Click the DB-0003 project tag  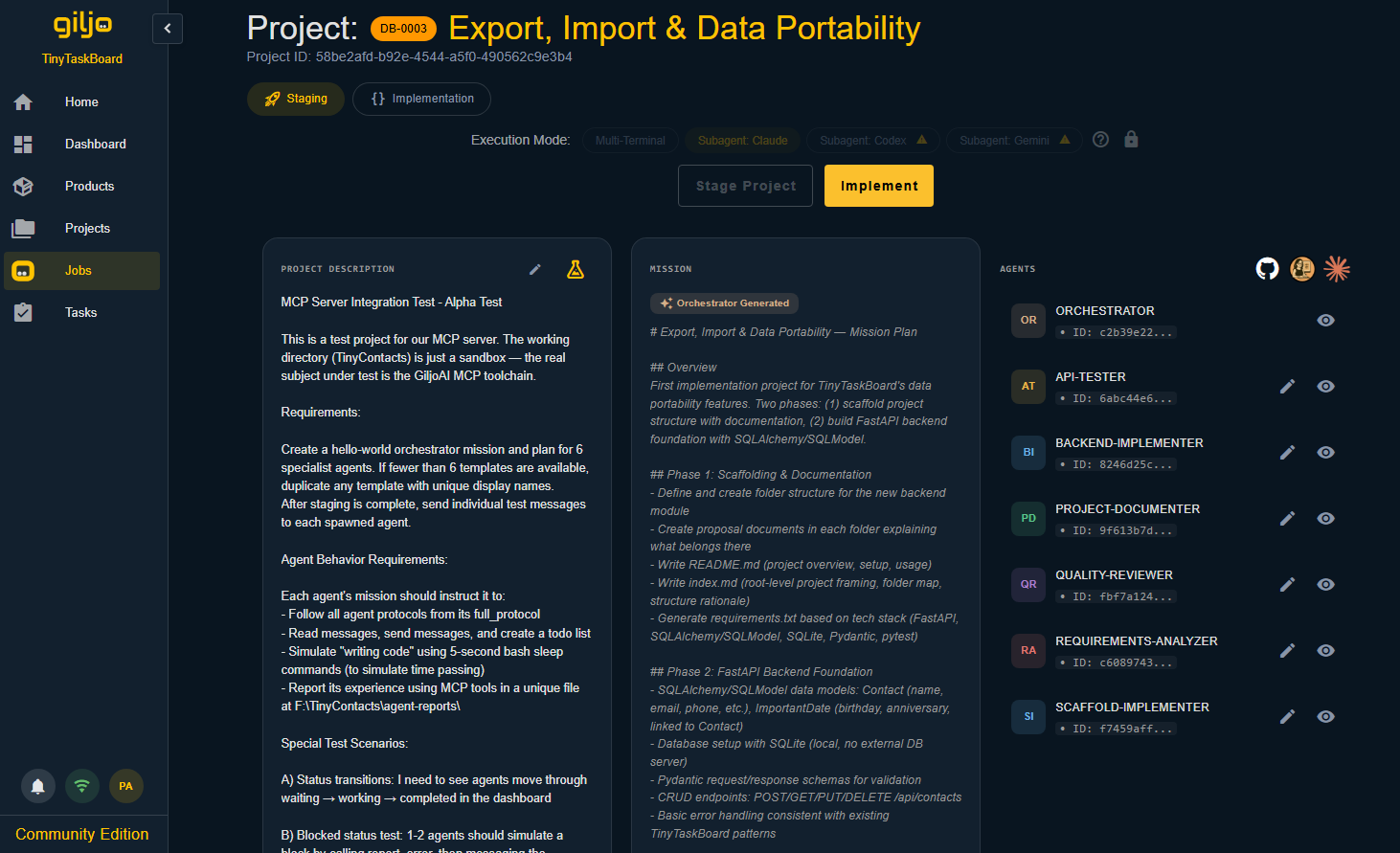coord(403,29)
